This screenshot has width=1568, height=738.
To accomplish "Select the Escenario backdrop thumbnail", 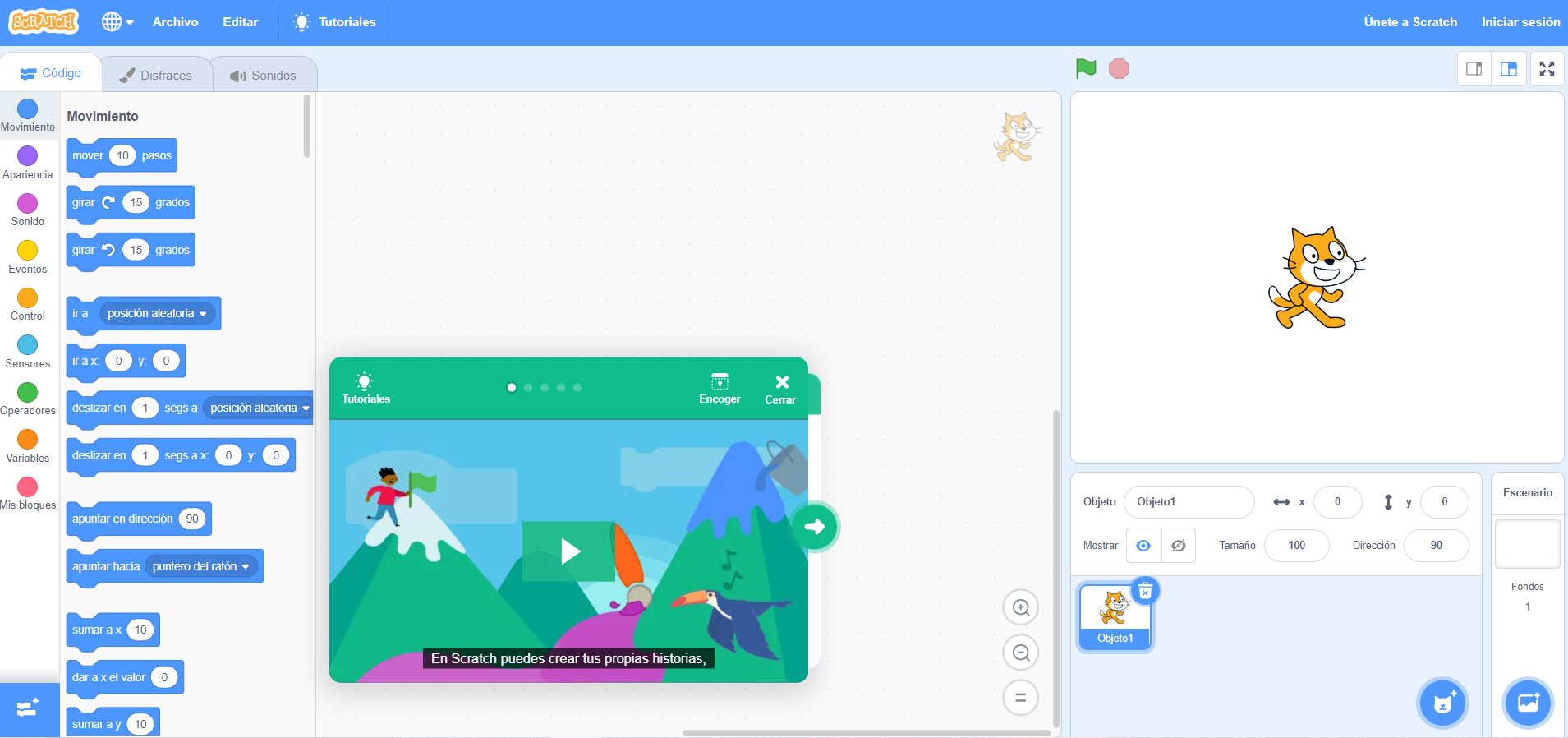I will pyautogui.click(x=1527, y=543).
